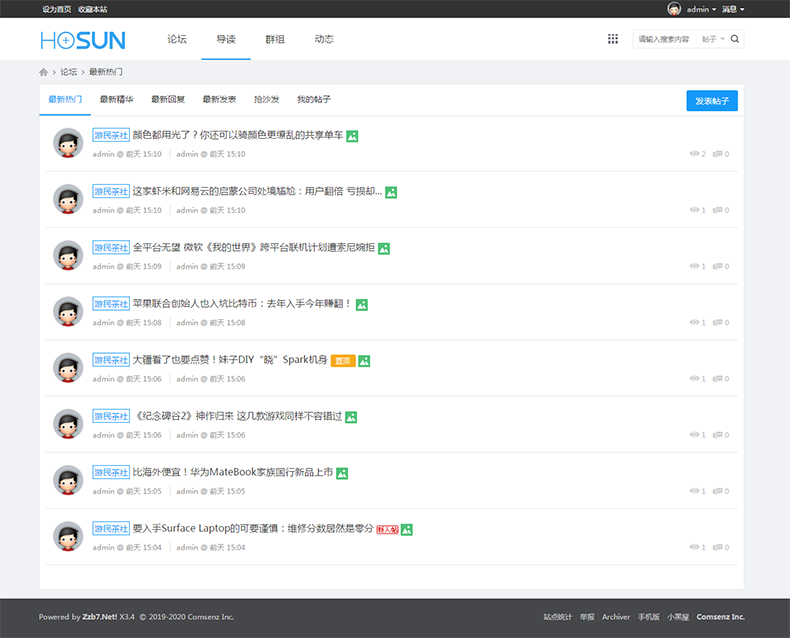The width and height of the screenshot is (790, 638).
Task: Click image icon on Surface Laptop post
Action: click(407, 530)
